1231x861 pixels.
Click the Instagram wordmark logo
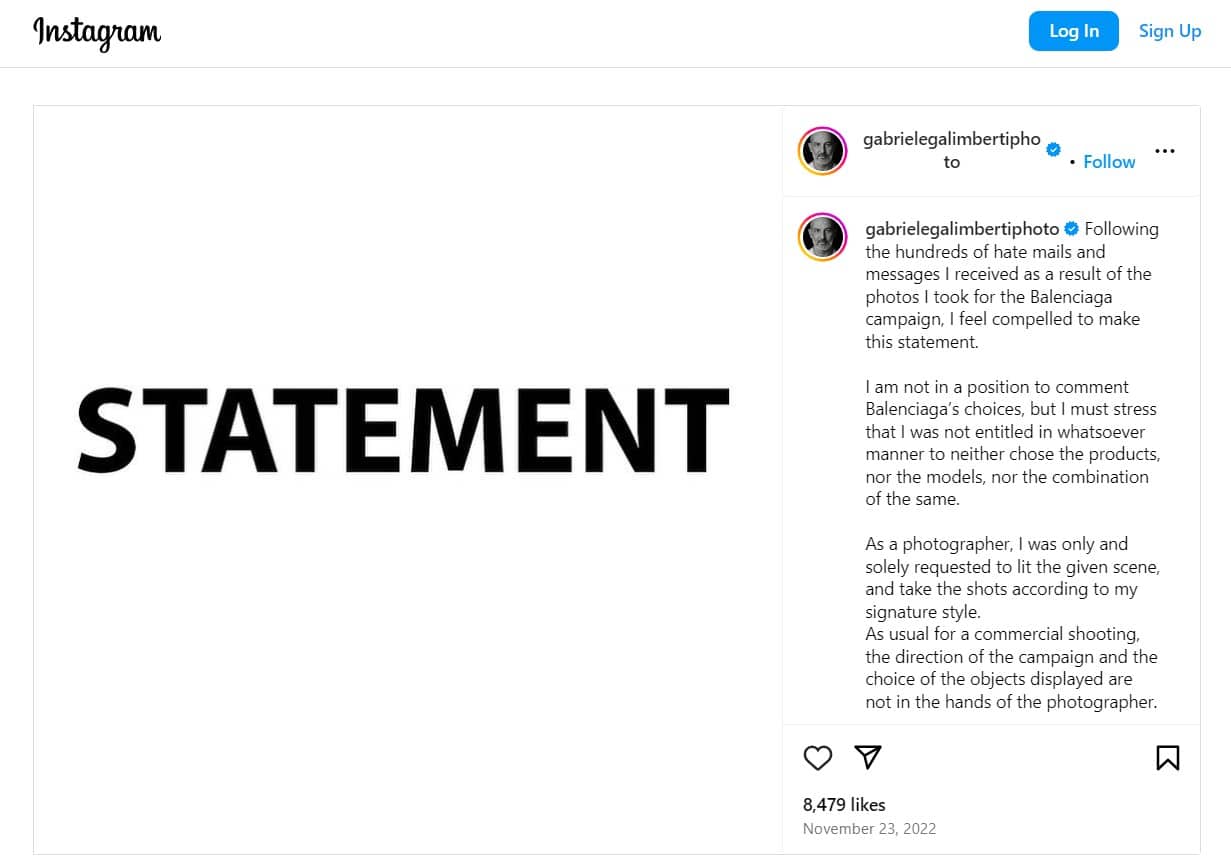click(x=97, y=33)
